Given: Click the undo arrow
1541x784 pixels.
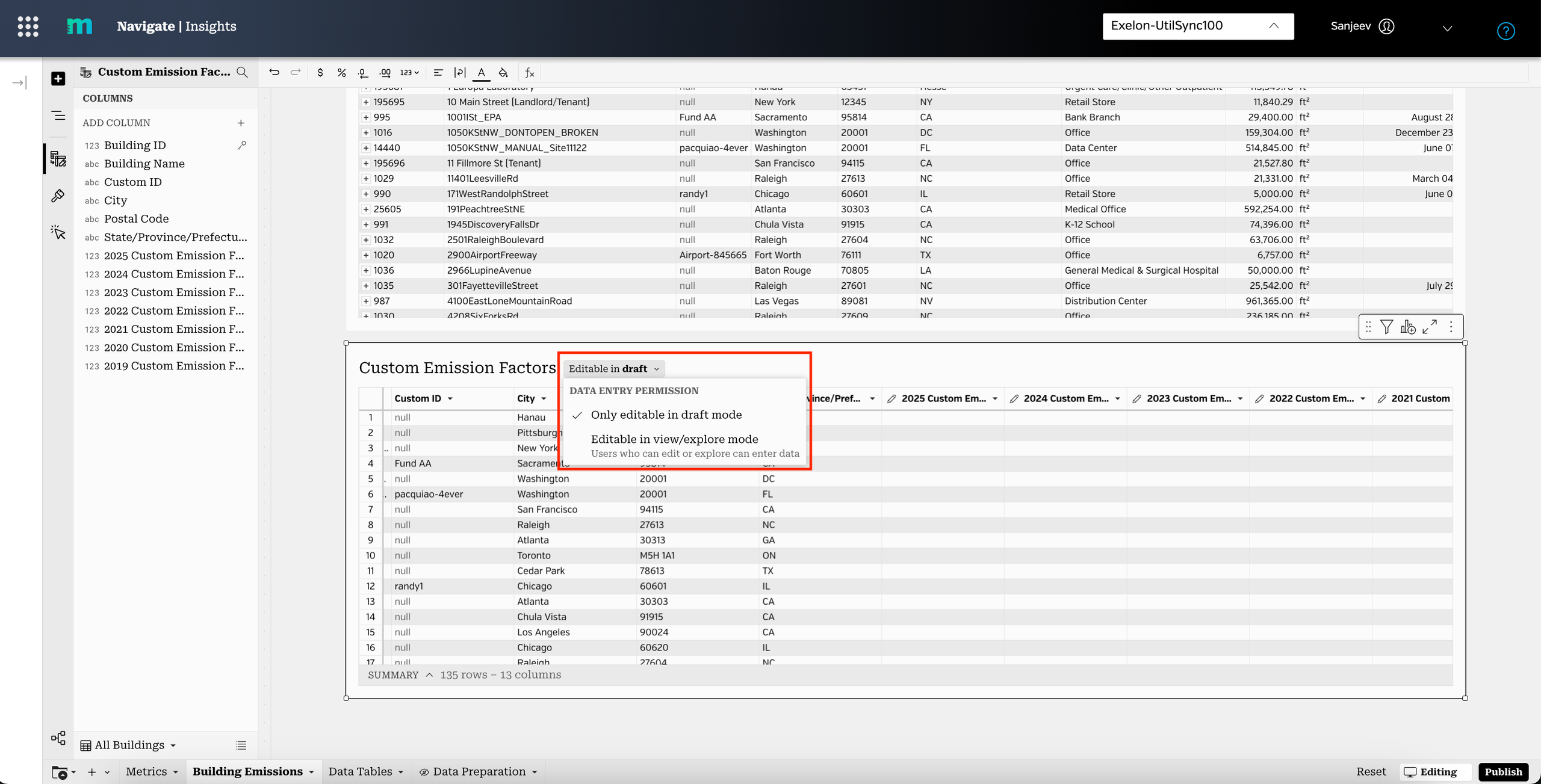Looking at the screenshot, I should 274,72.
